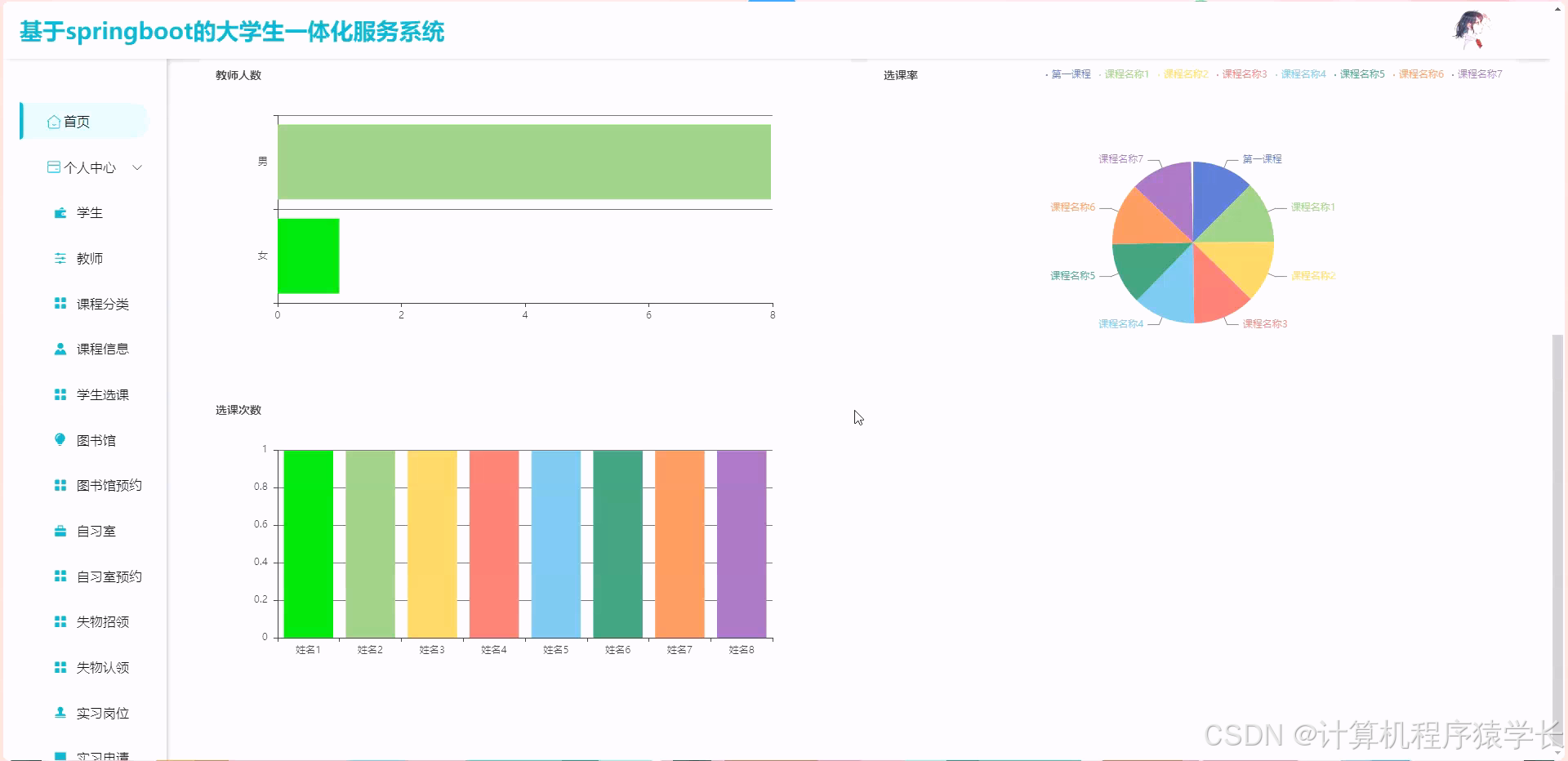Click the 实习岗位 person icon
Viewport: 1568px width, 761px height.
coord(59,713)
